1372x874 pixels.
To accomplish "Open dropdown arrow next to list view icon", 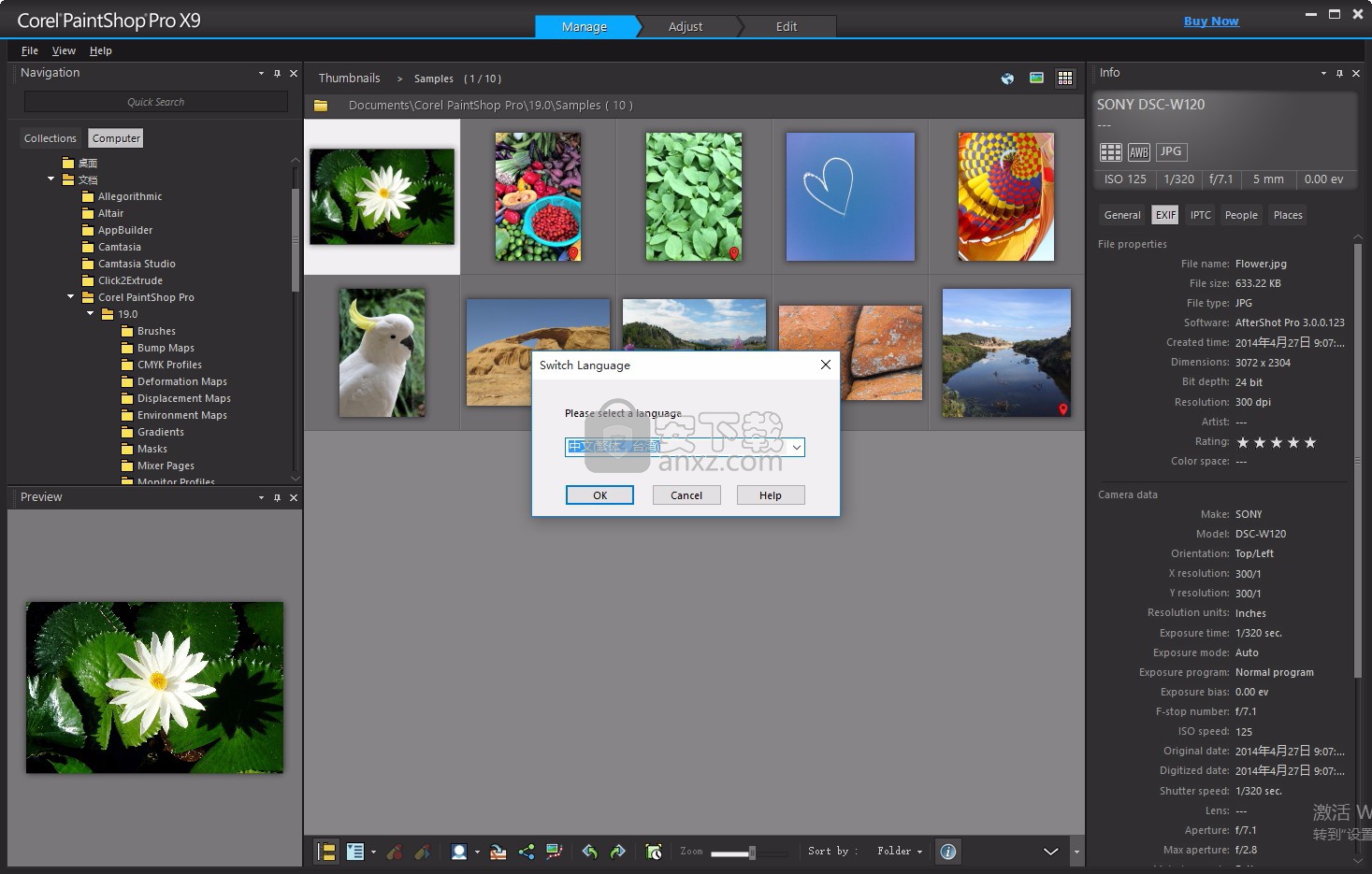I will pos(373,852).
